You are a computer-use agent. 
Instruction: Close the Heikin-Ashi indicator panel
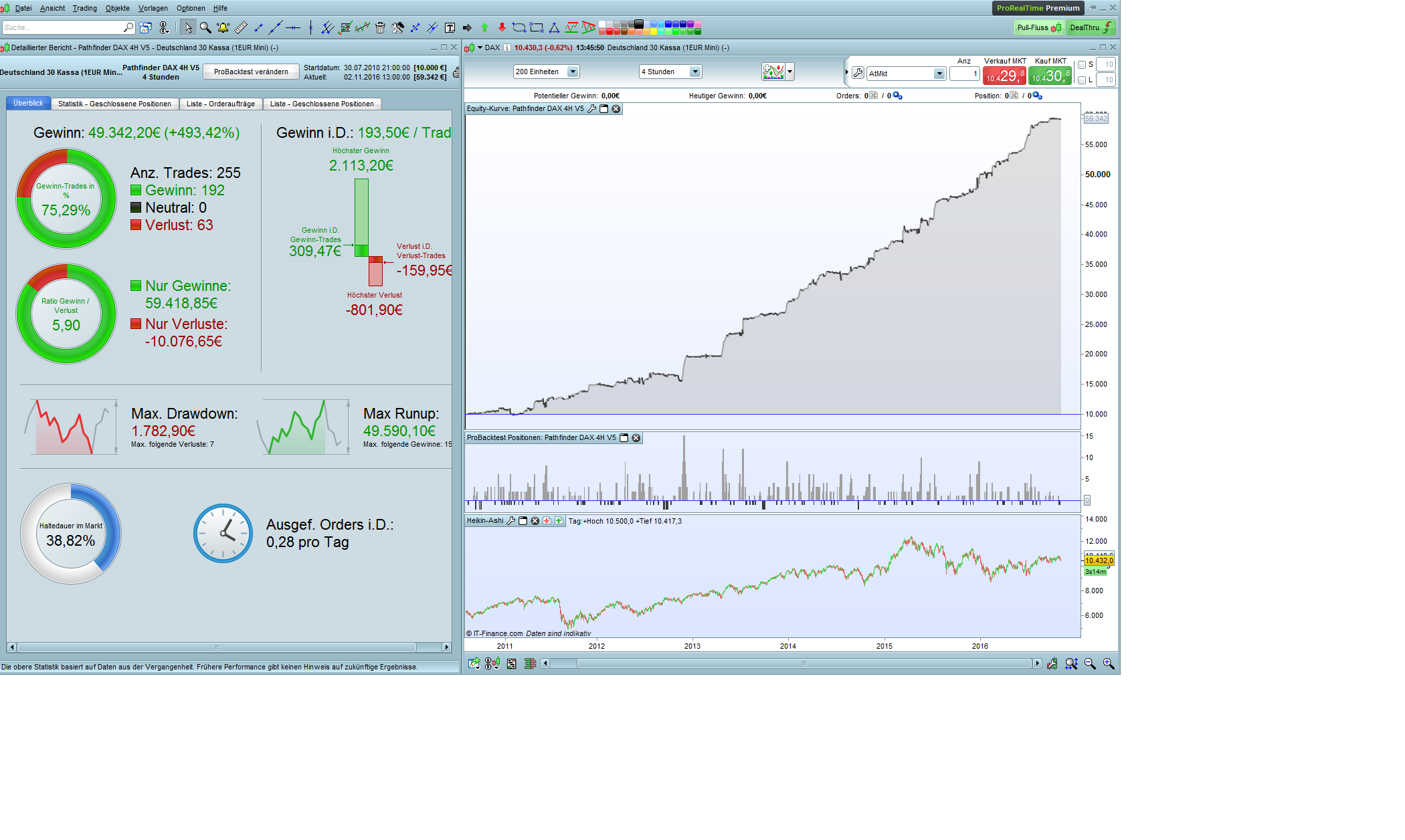click(535, 521)
